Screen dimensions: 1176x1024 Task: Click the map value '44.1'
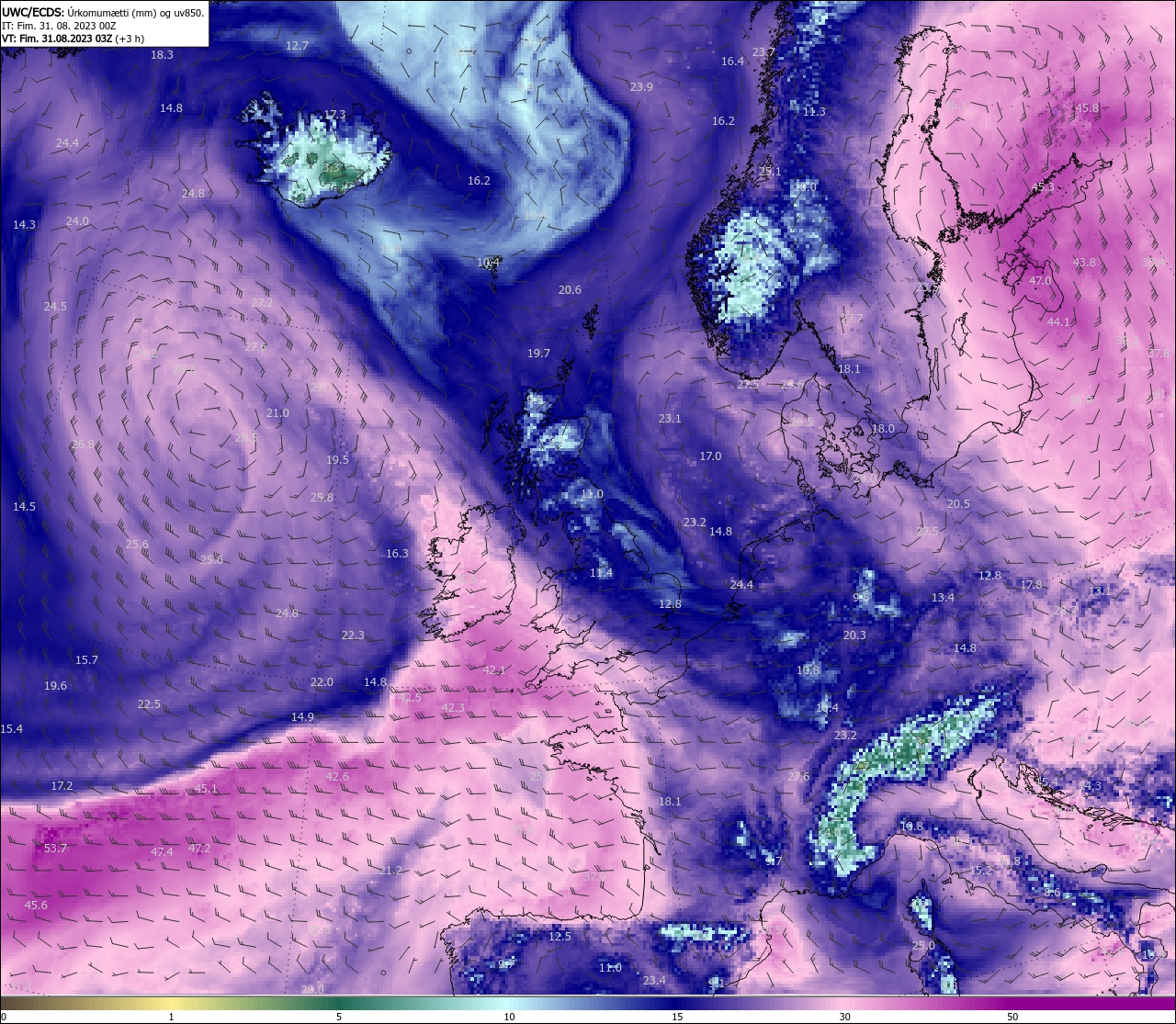1058,322
